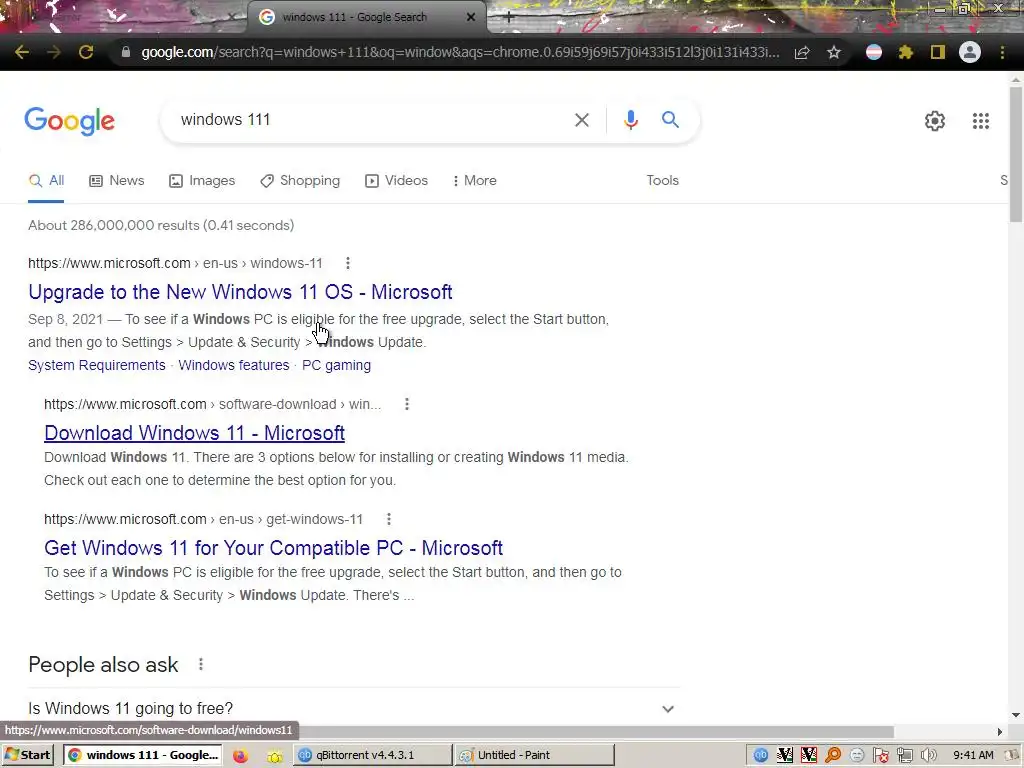This screenshot has width=1024, height=768.
Task: Share this page via the share icon
Action: [802, 52]
